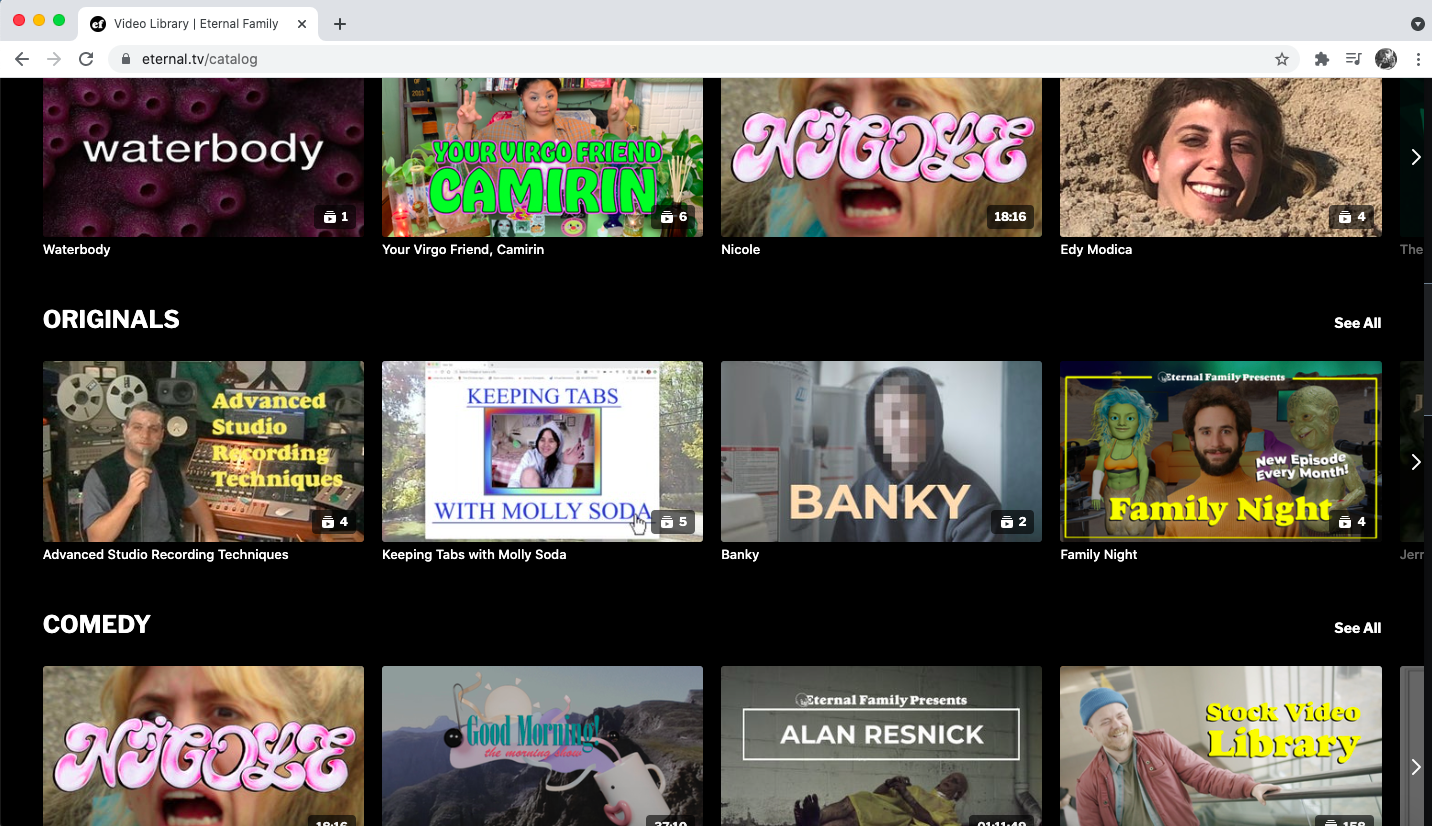Advance the Comedy row right chevron

tap(1415, 767)
